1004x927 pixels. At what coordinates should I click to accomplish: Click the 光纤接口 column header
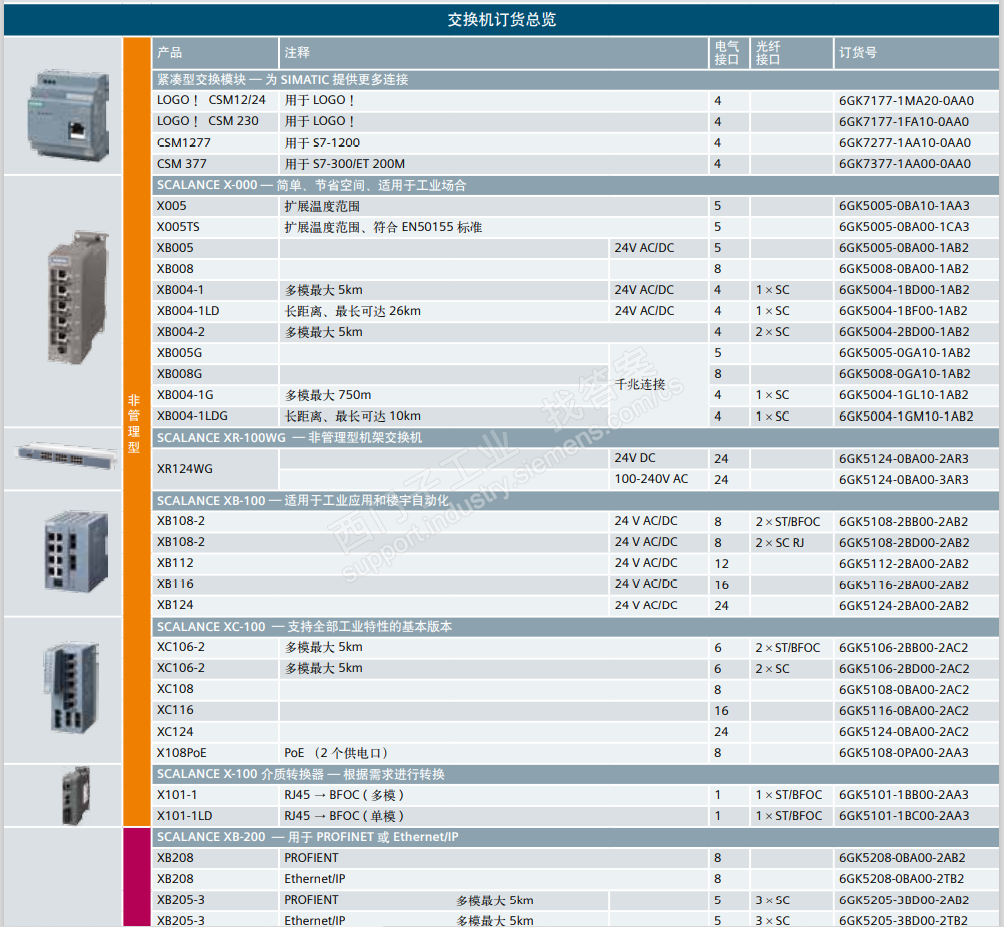point(791,52)
